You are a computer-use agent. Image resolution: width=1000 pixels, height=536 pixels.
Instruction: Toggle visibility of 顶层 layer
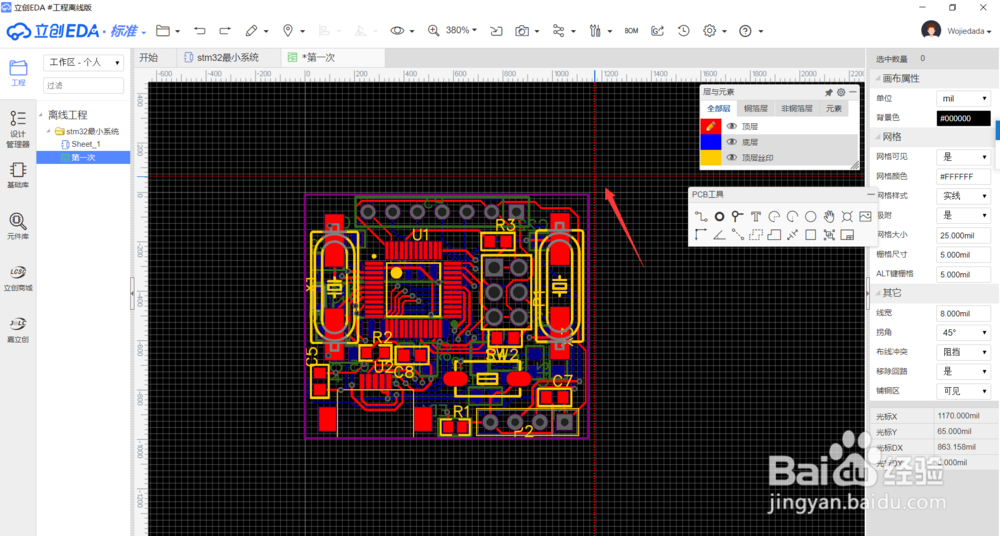click(732, 126)
